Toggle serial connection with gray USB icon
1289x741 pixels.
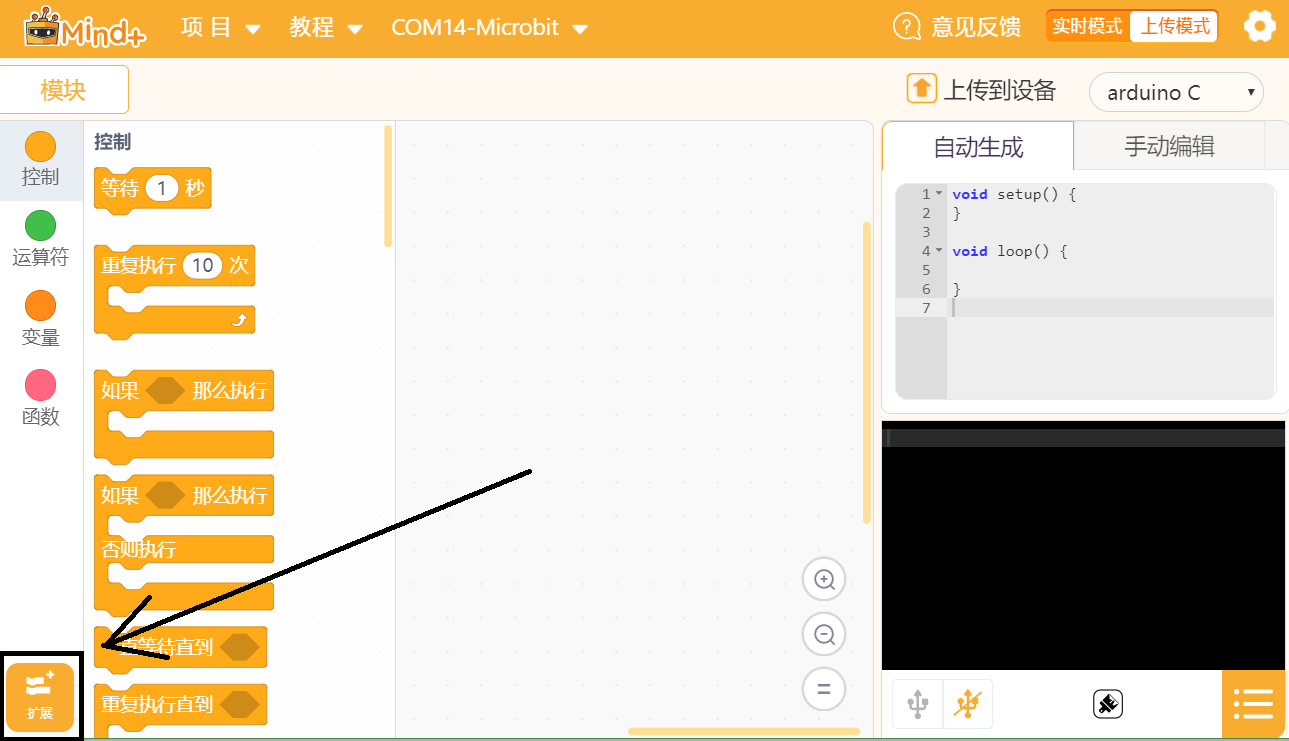(917, 704)
